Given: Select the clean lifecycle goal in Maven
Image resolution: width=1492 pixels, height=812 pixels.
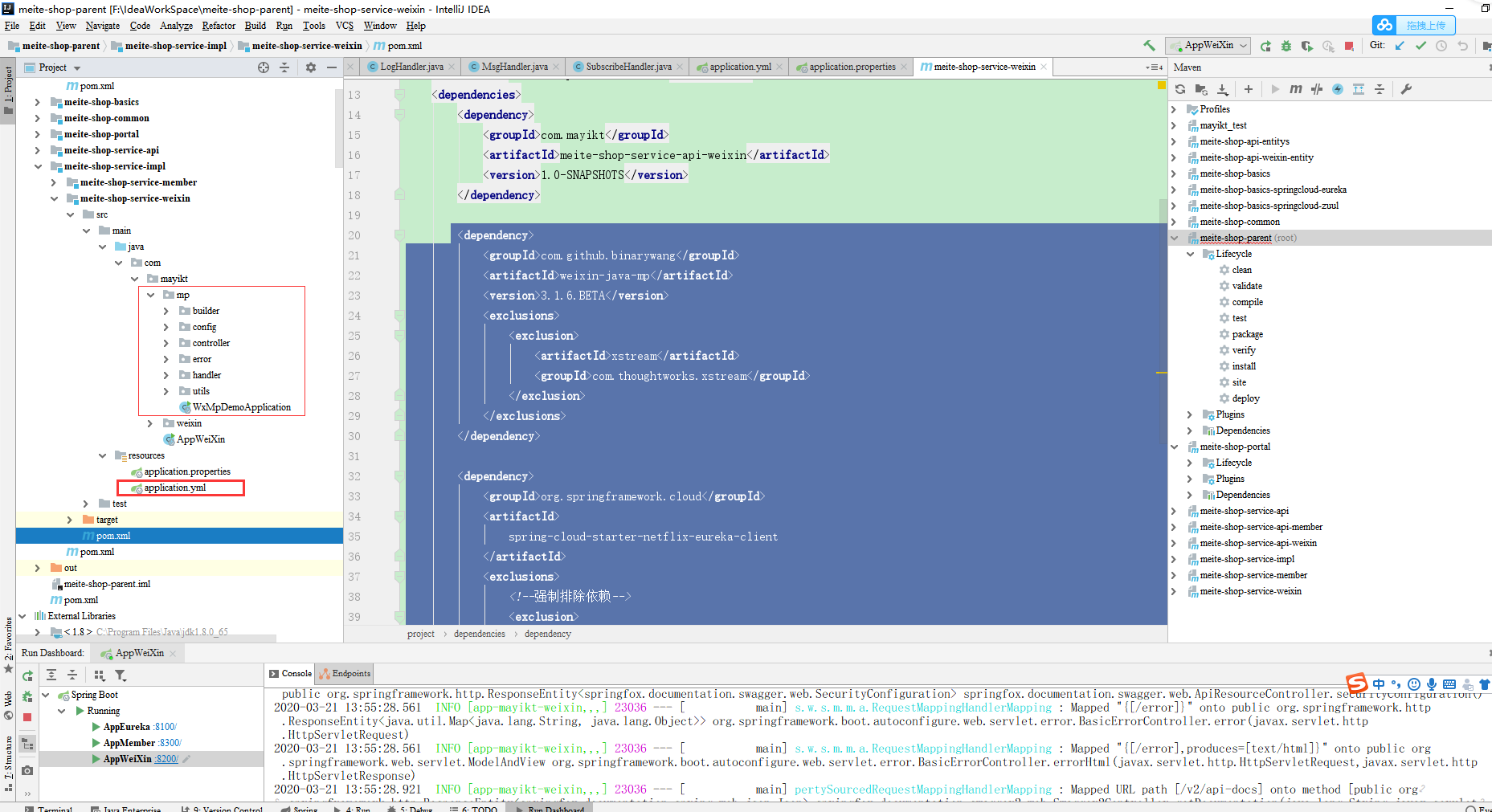Looking at the screenshot, I should coord(1241,270).
